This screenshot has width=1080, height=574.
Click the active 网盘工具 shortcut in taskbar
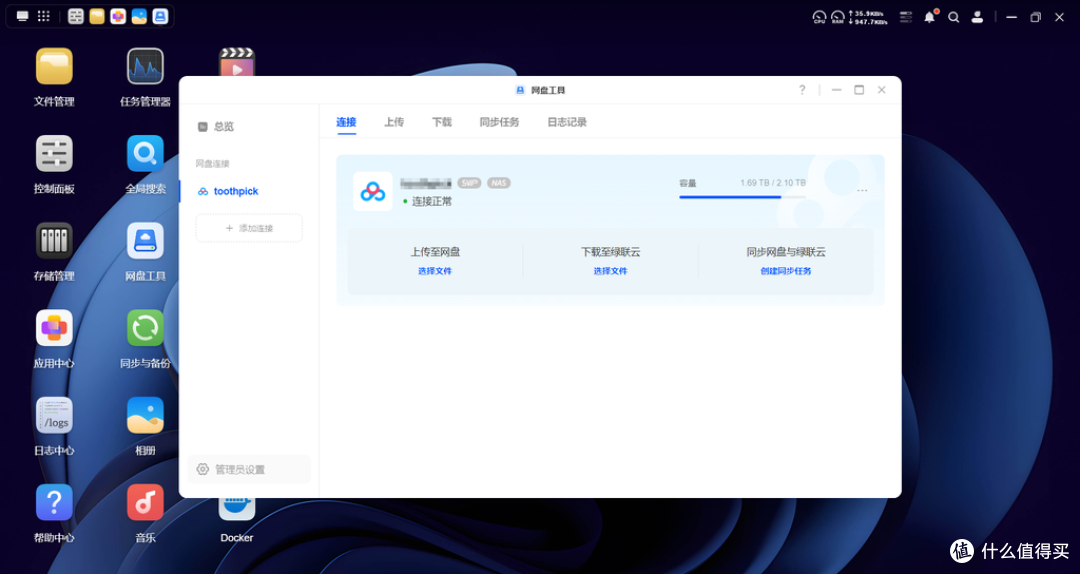click(160, 17)
